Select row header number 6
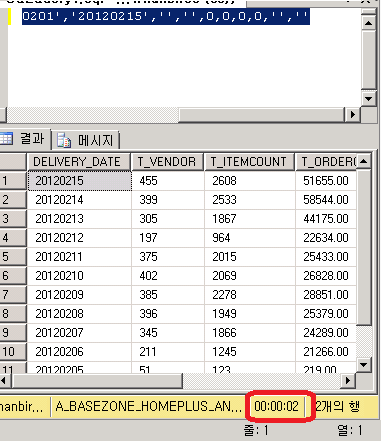The width and height of the screenshot is (381, 443). click(13, 276)
